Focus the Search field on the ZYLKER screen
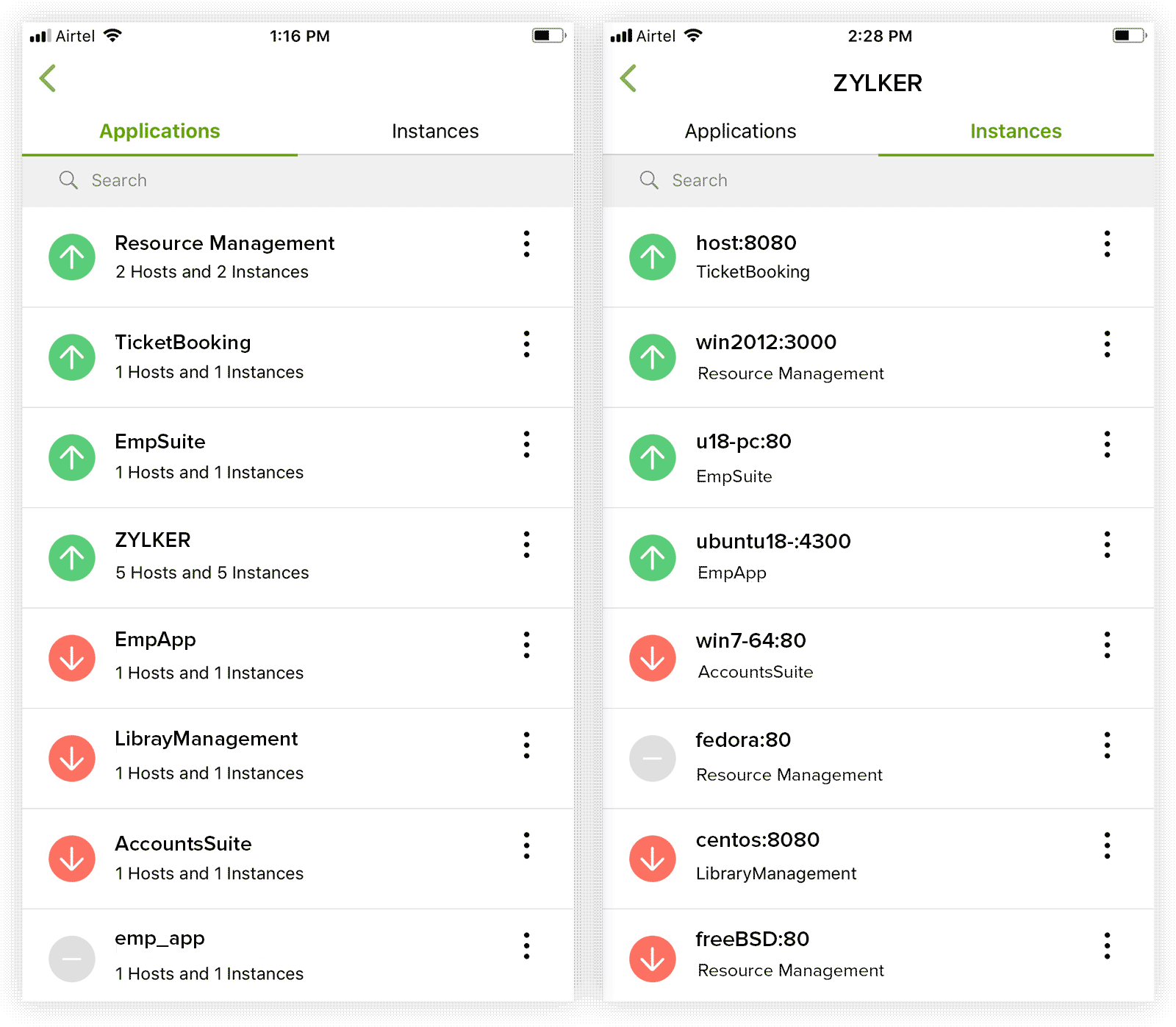This screenshot has height=1027, width=1176. [878, 180]
